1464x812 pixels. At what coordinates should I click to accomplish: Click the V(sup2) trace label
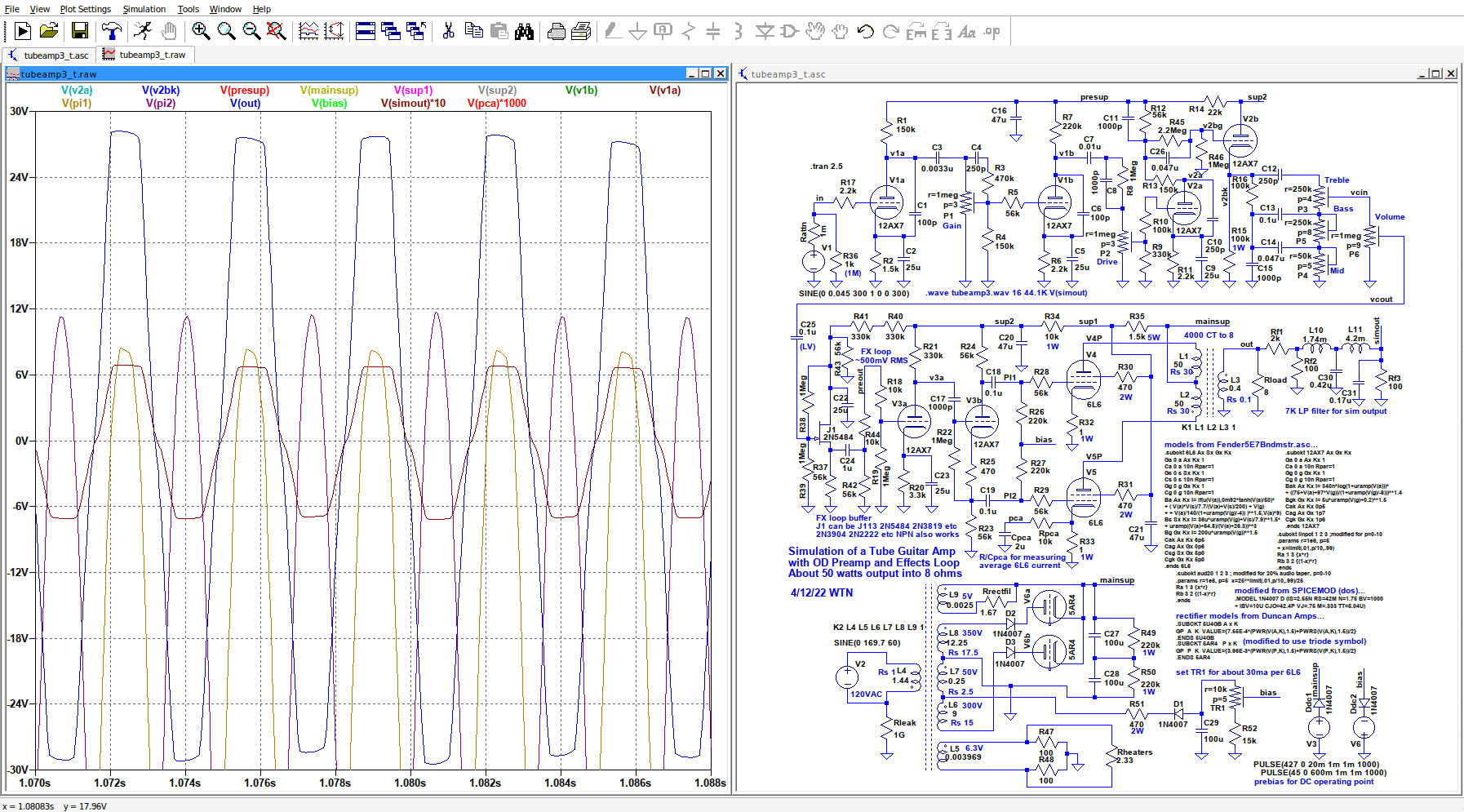[x=497, y=91]
